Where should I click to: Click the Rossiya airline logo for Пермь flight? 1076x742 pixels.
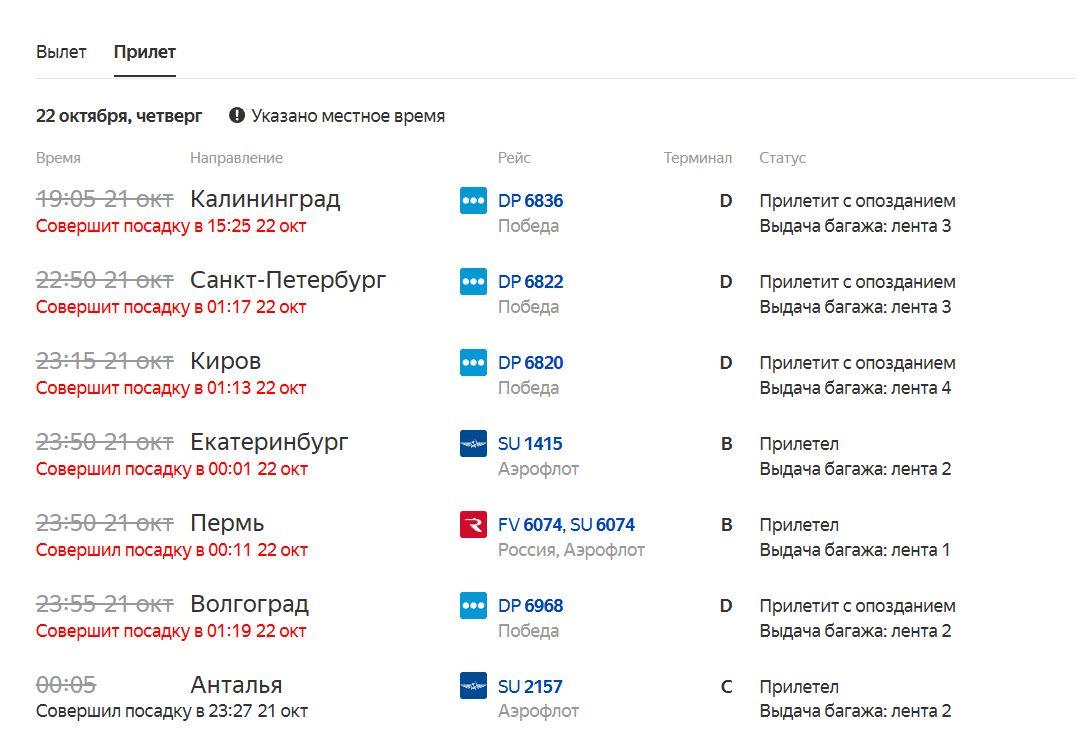point(473,524)
